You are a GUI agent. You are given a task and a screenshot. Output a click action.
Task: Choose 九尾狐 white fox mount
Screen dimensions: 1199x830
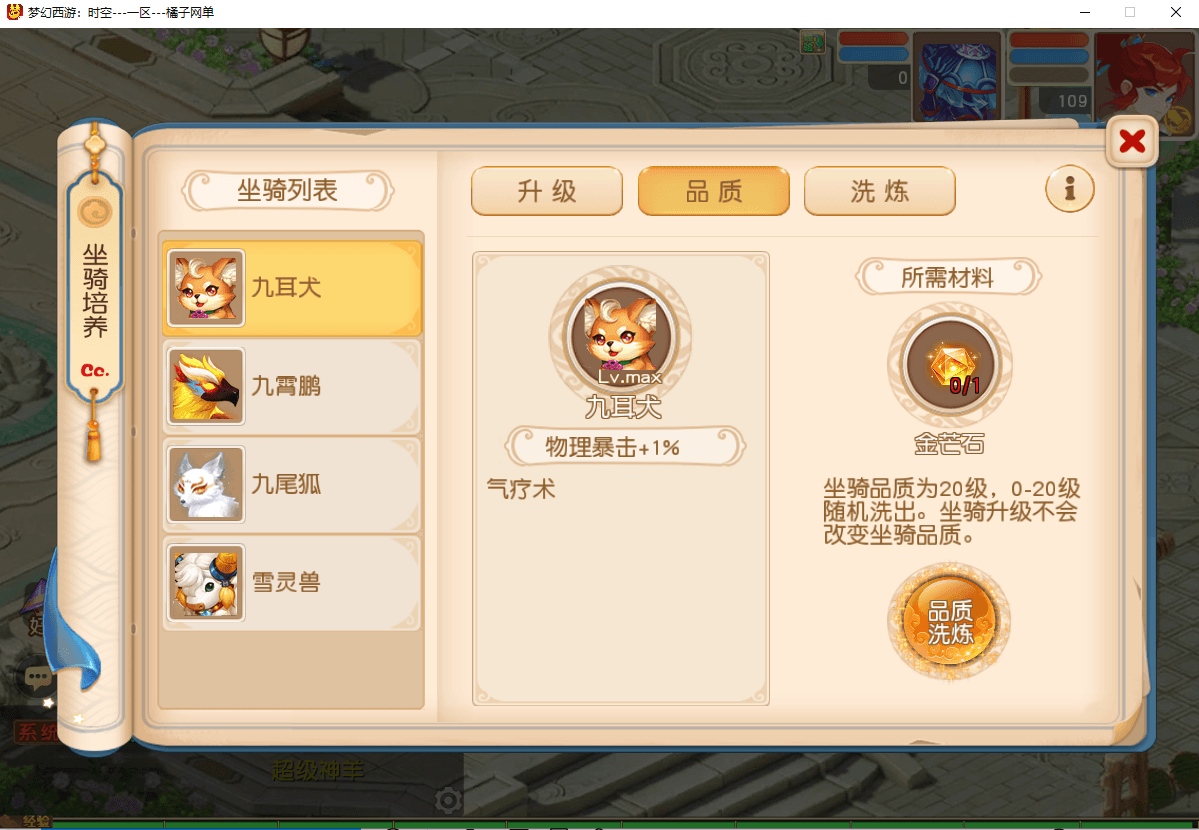(291, 484)
